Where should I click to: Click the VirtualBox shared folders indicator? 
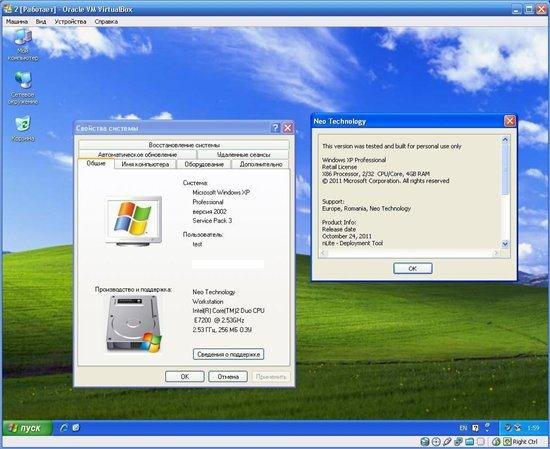470,442
